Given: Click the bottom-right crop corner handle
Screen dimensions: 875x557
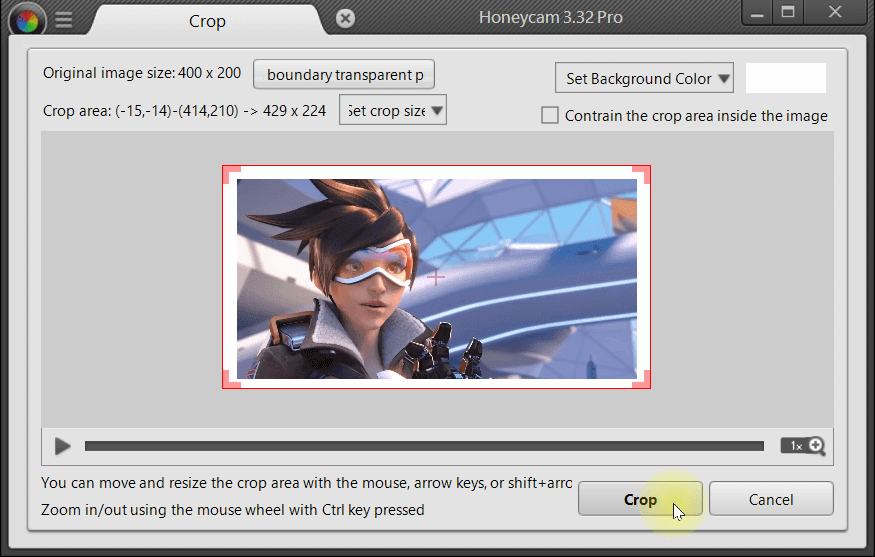Looking at the screenshot, I should [643, 380].
